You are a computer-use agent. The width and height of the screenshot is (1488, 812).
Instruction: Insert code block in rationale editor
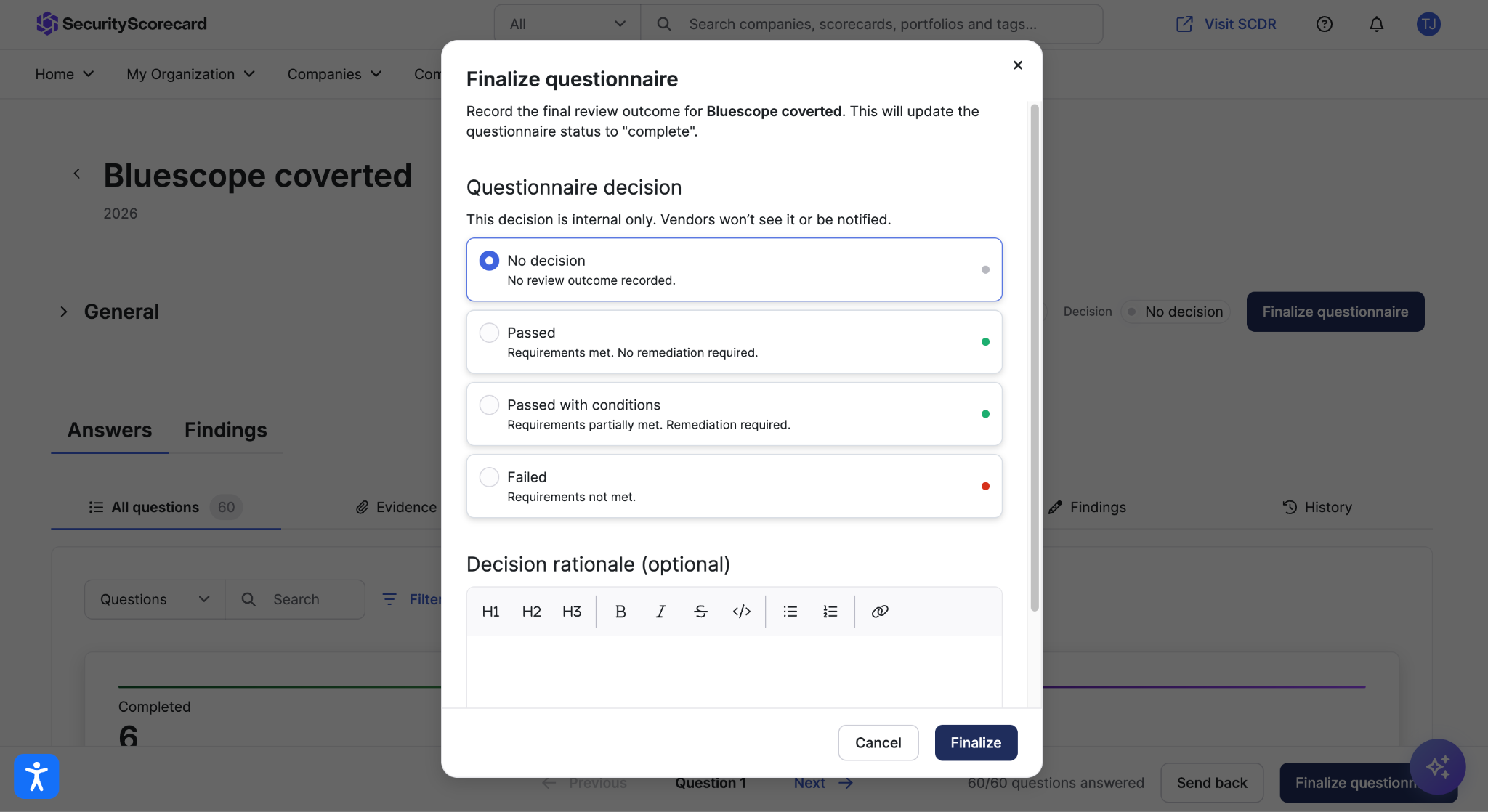(741, 612)
